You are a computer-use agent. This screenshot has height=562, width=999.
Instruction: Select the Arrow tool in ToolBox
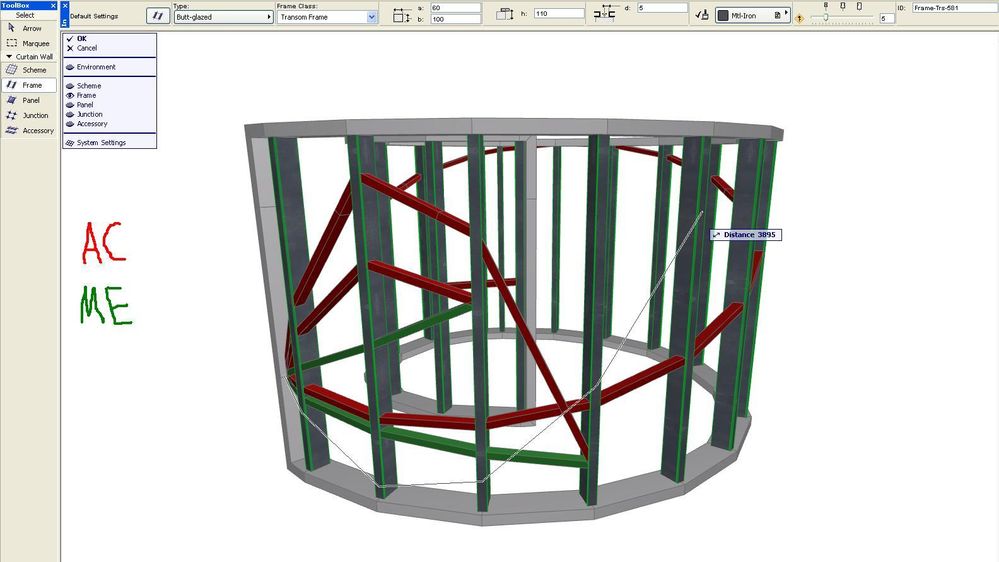pyautogui.click(x=29, y=29)
